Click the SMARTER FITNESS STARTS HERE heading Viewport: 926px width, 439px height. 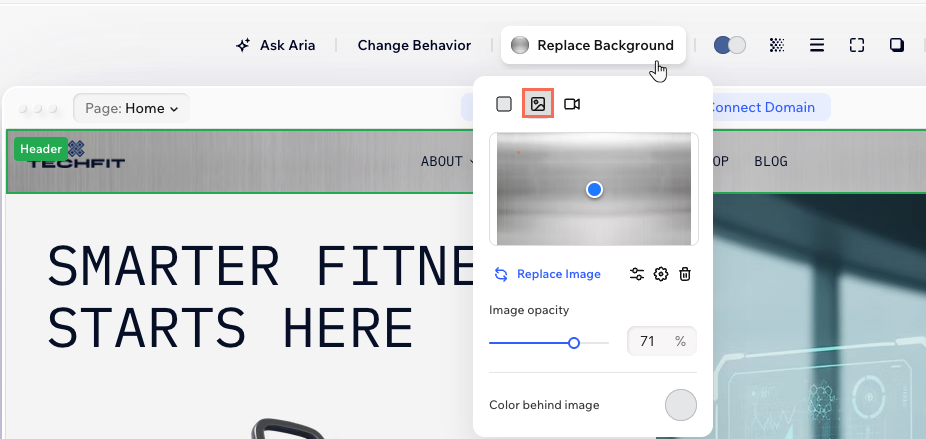(x=260, y=296)
